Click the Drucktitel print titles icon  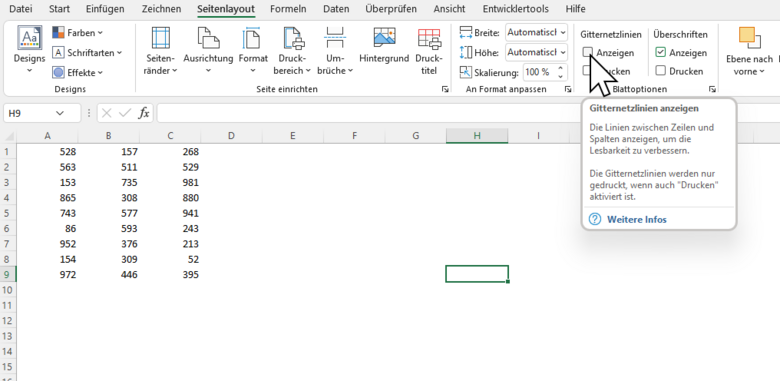tap(429, 50)
